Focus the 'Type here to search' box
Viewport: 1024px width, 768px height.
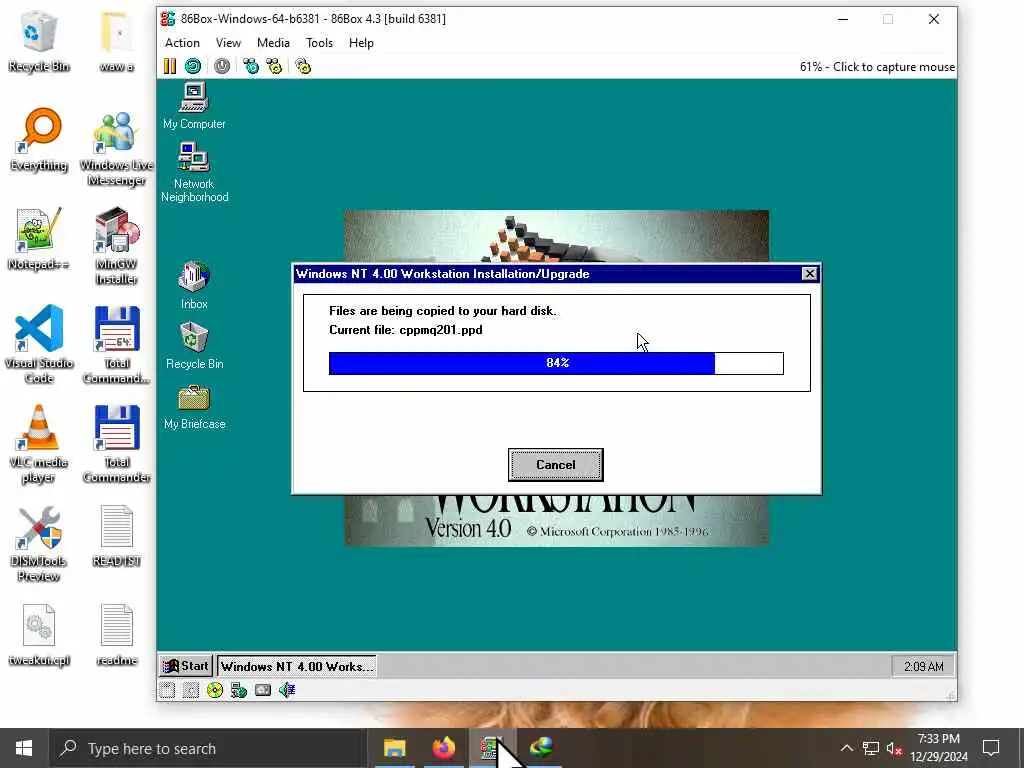pos(206,748)
